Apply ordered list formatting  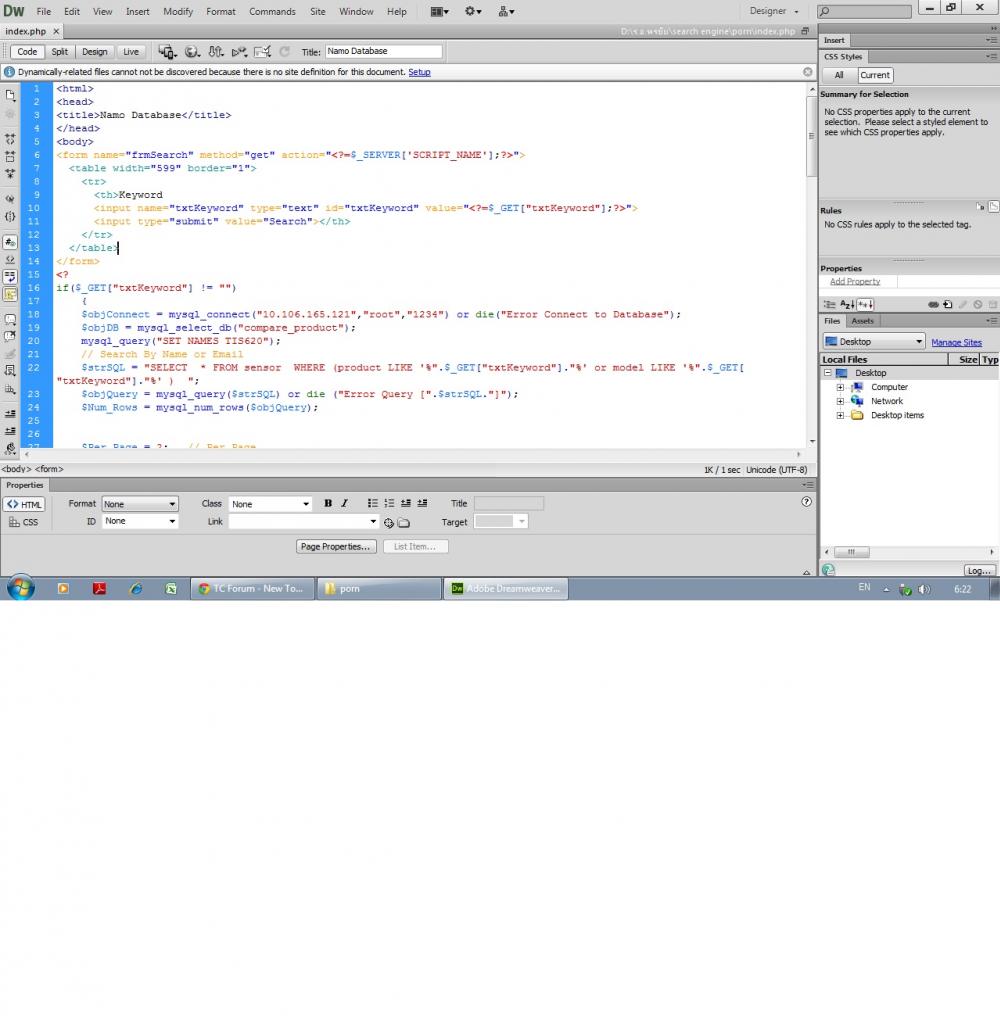tap(389, 503)
